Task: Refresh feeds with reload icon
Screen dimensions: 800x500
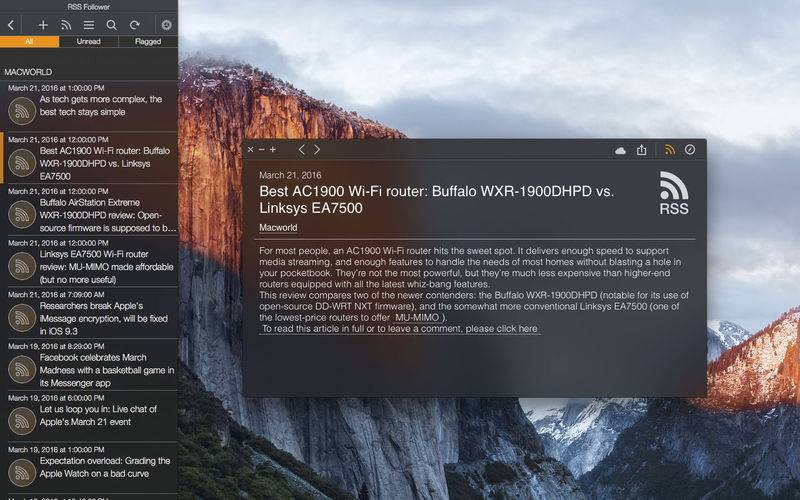Action: [134, 24]
